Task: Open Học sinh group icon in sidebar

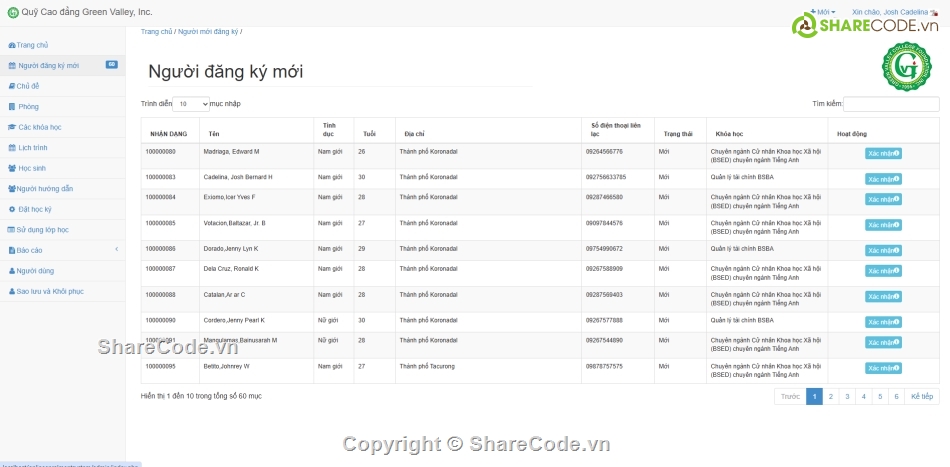Action: click(12, 168)
